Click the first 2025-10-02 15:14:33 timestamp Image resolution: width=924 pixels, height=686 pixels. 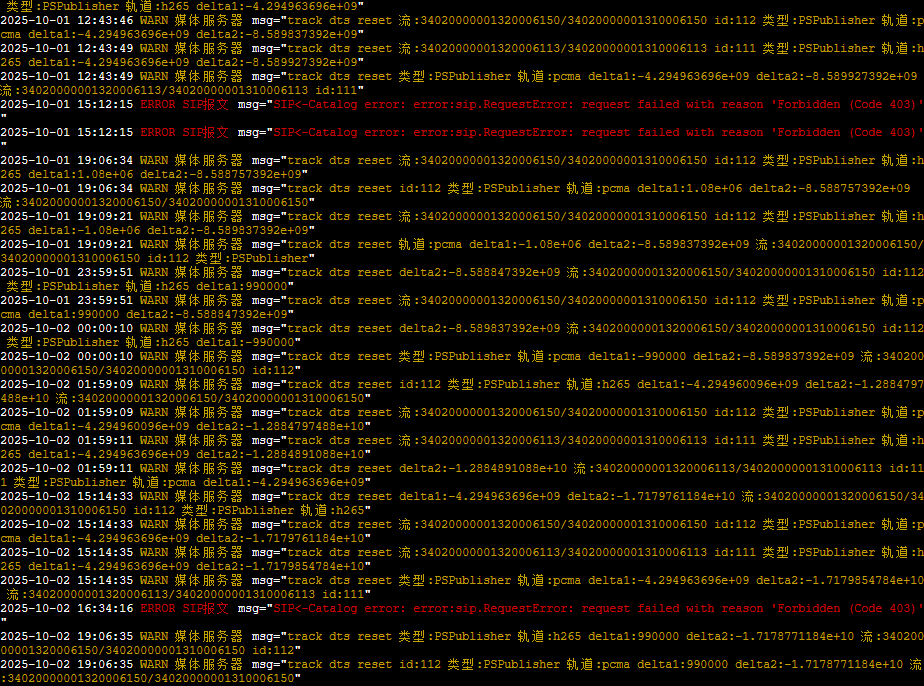[67, 496]
